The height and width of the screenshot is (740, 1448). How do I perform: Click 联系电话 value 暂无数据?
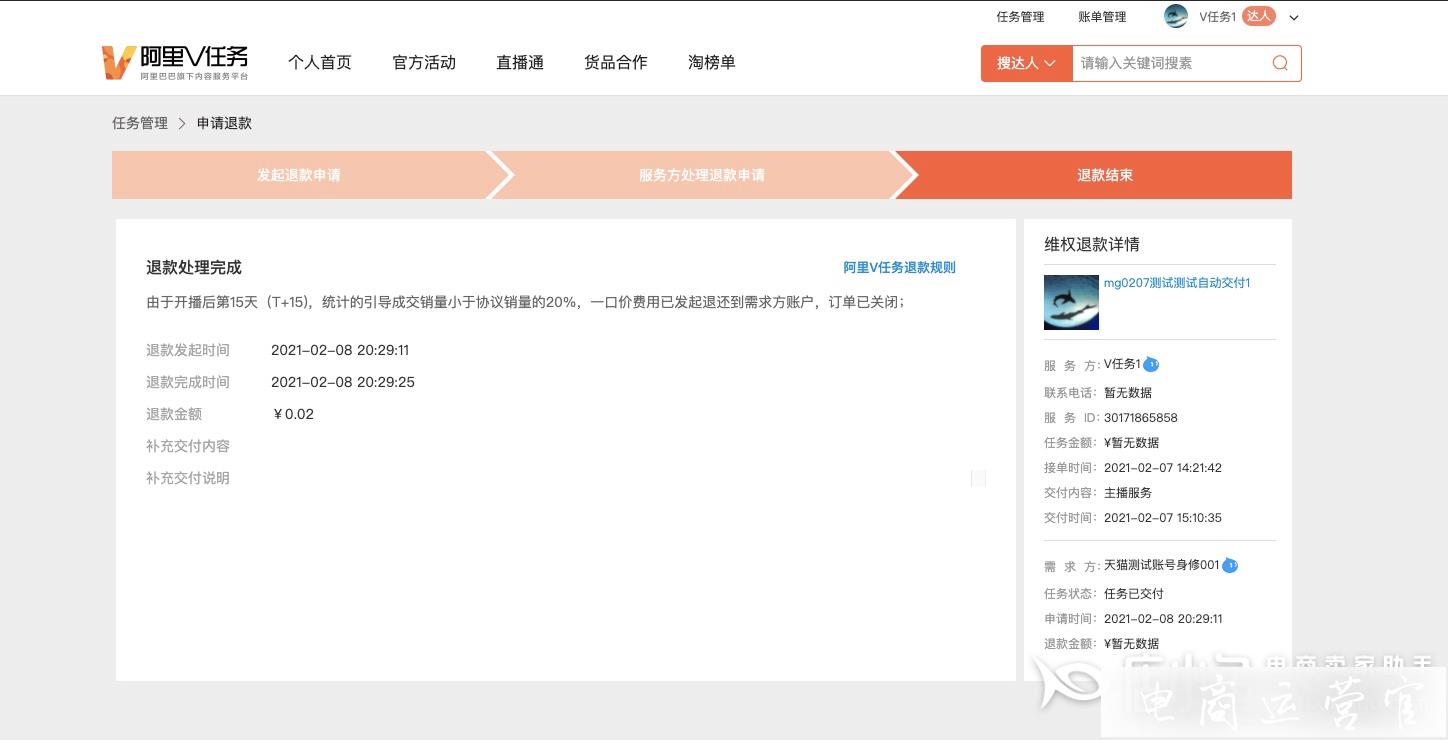point(1128,393)
